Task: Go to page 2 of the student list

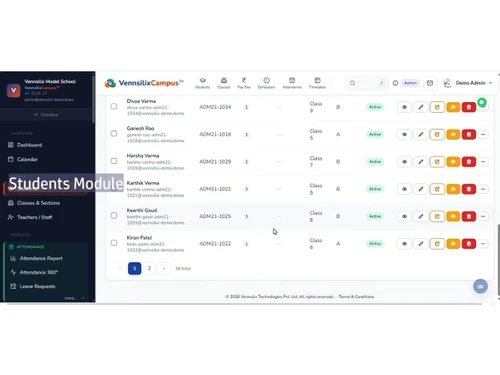Action: click(x=149, y=268)
